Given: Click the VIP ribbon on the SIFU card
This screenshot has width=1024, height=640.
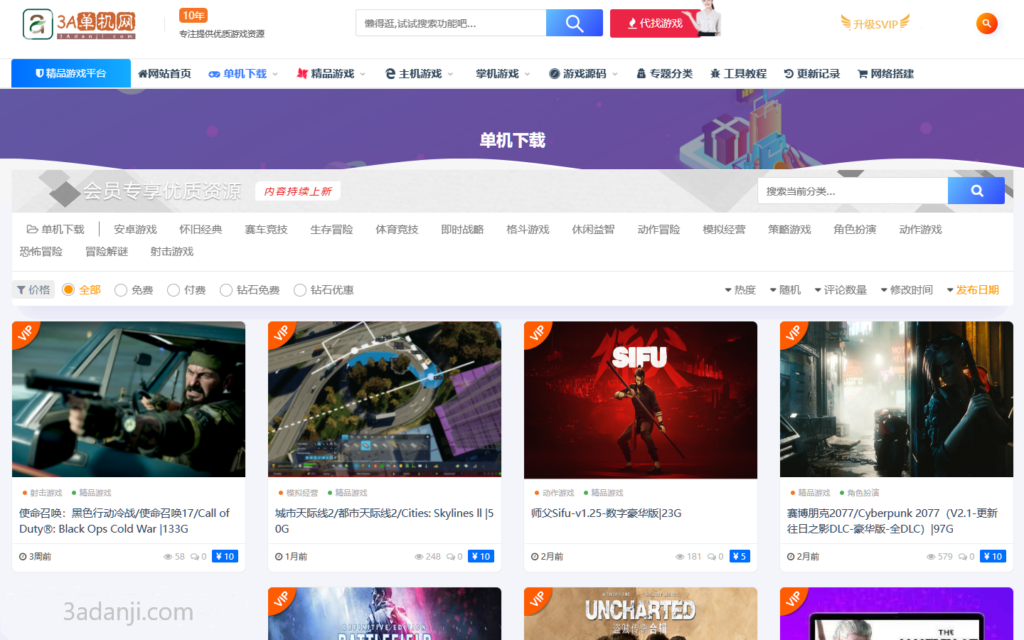Looking at the screenshot, I should click(537, 333).
